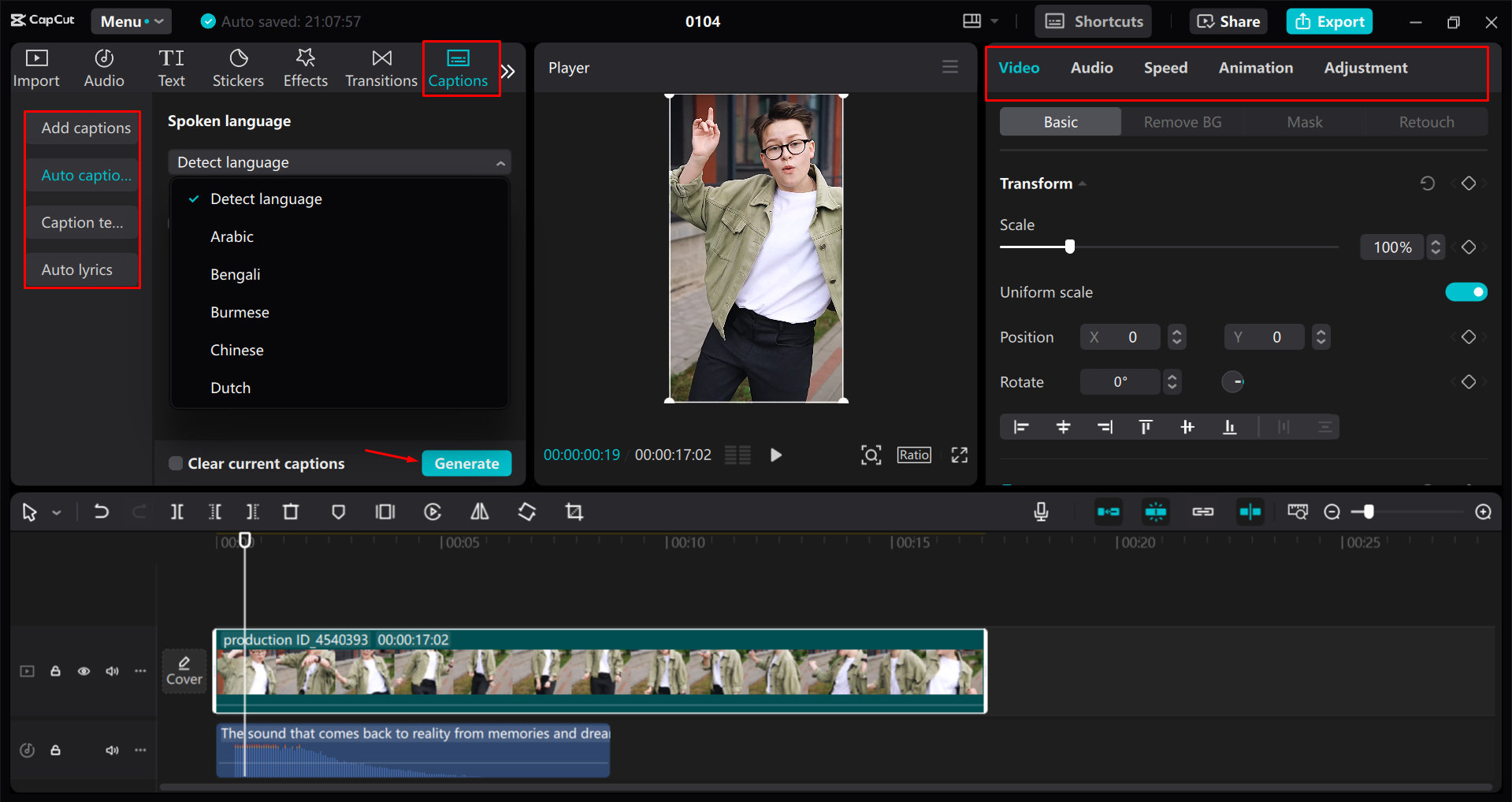Collapse the Transform section
The height and width of the screenshot is (802, 1512).
[x=1081, y=183]
